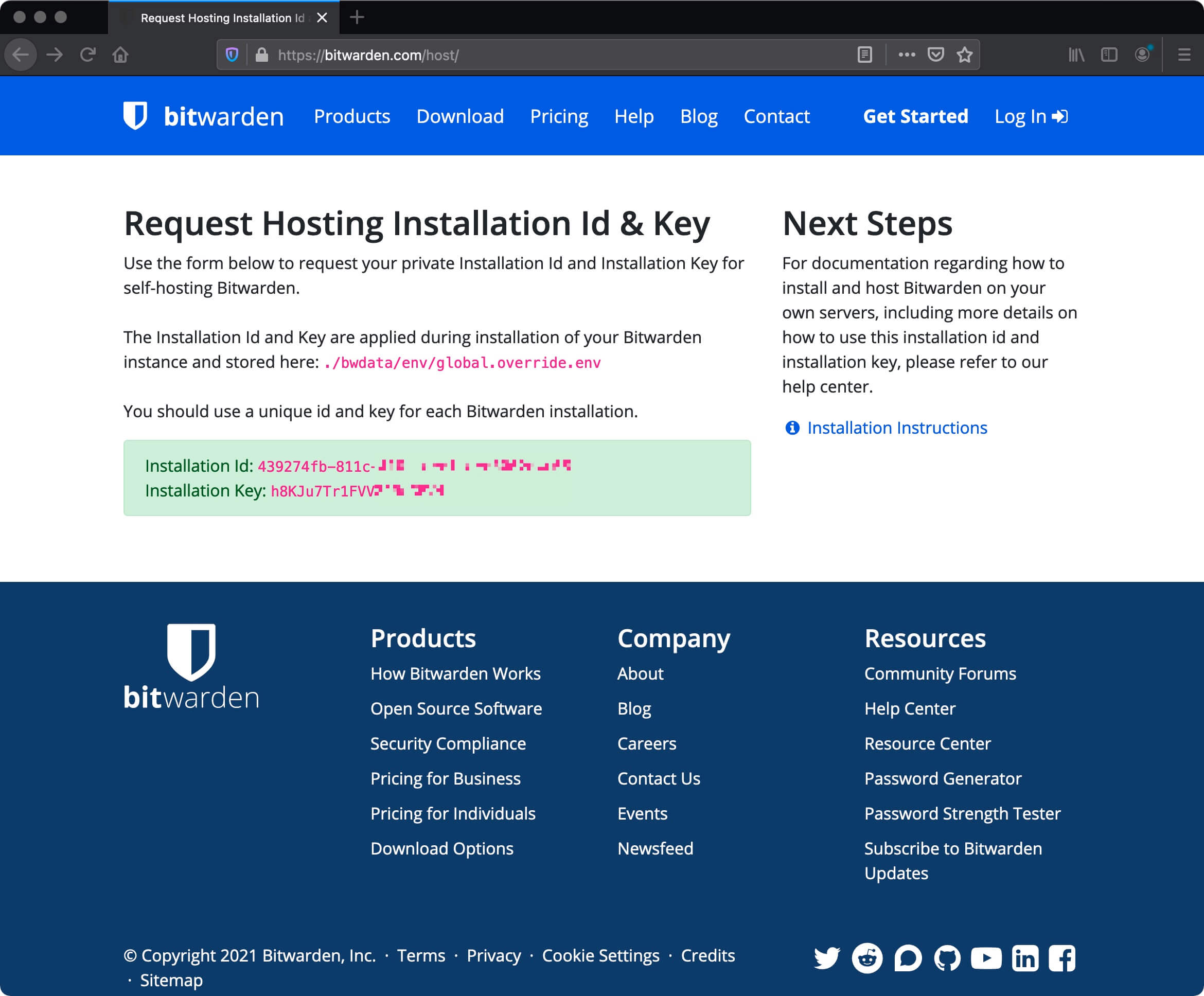
Task: Select the Request Hosting Installation browser tab
Action: [224, 18]
